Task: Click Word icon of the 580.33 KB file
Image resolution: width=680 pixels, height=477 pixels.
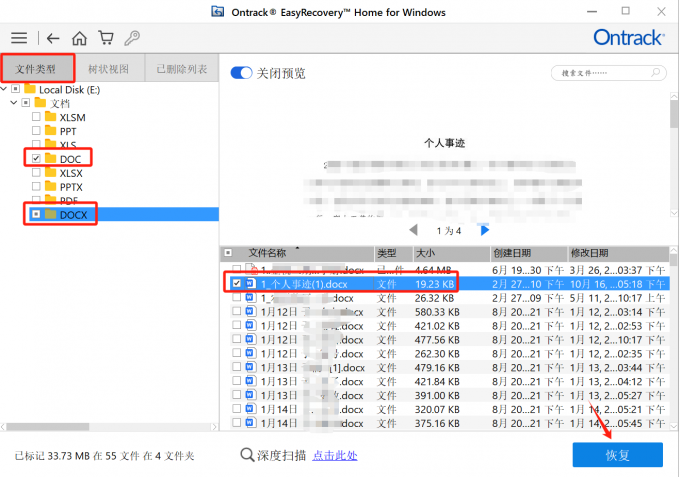Action: [x=250, y=311]
